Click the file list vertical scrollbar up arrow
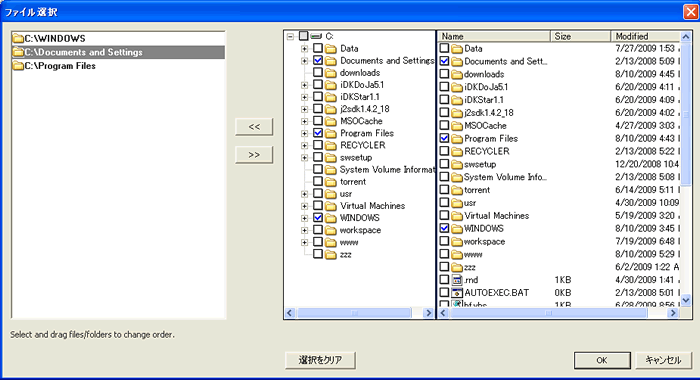The width and height of the screenshot is (700, 380). point(686,37)
